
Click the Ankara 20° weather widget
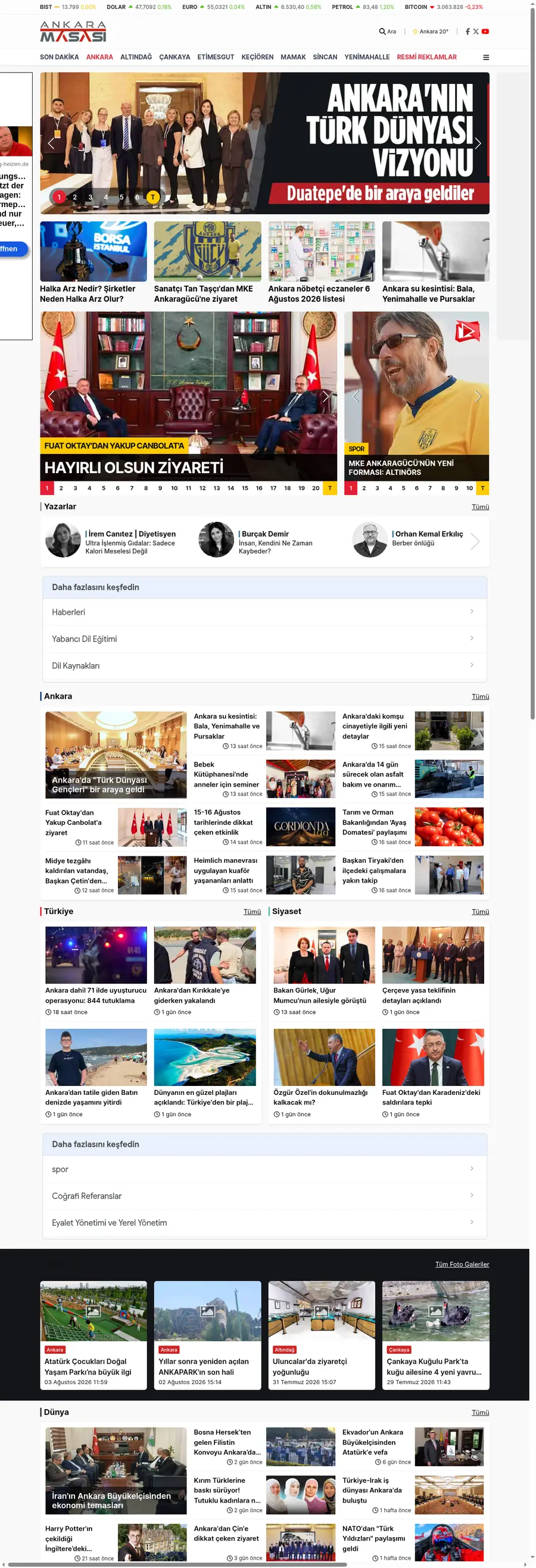click(x=430, y=31)
